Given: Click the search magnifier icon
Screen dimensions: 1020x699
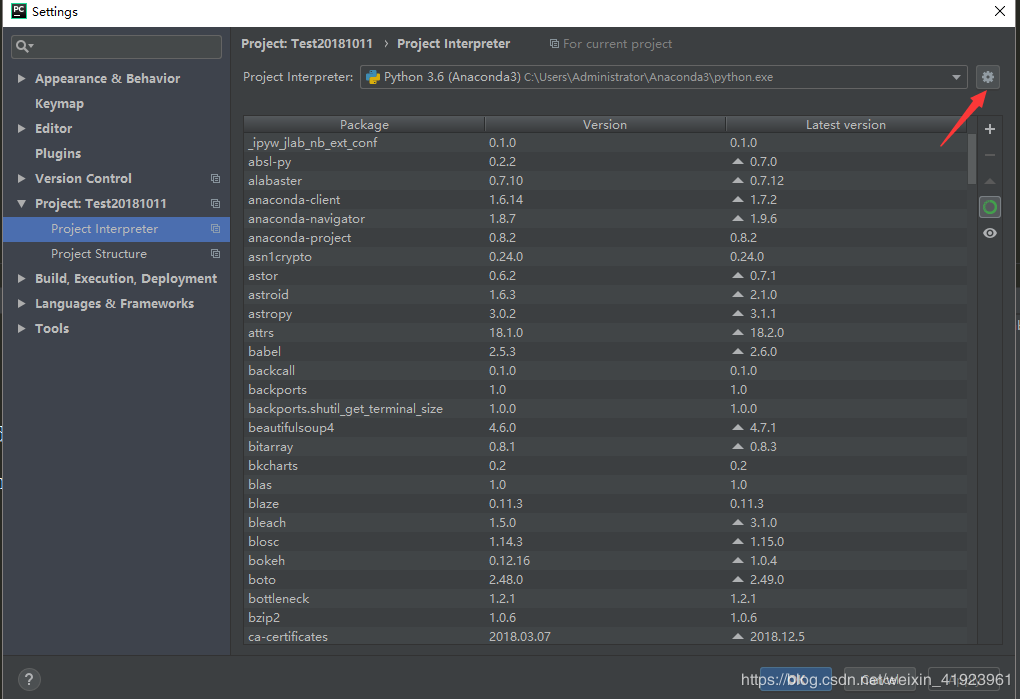Looking at the screenshot, I should click(x=23, y=46).
